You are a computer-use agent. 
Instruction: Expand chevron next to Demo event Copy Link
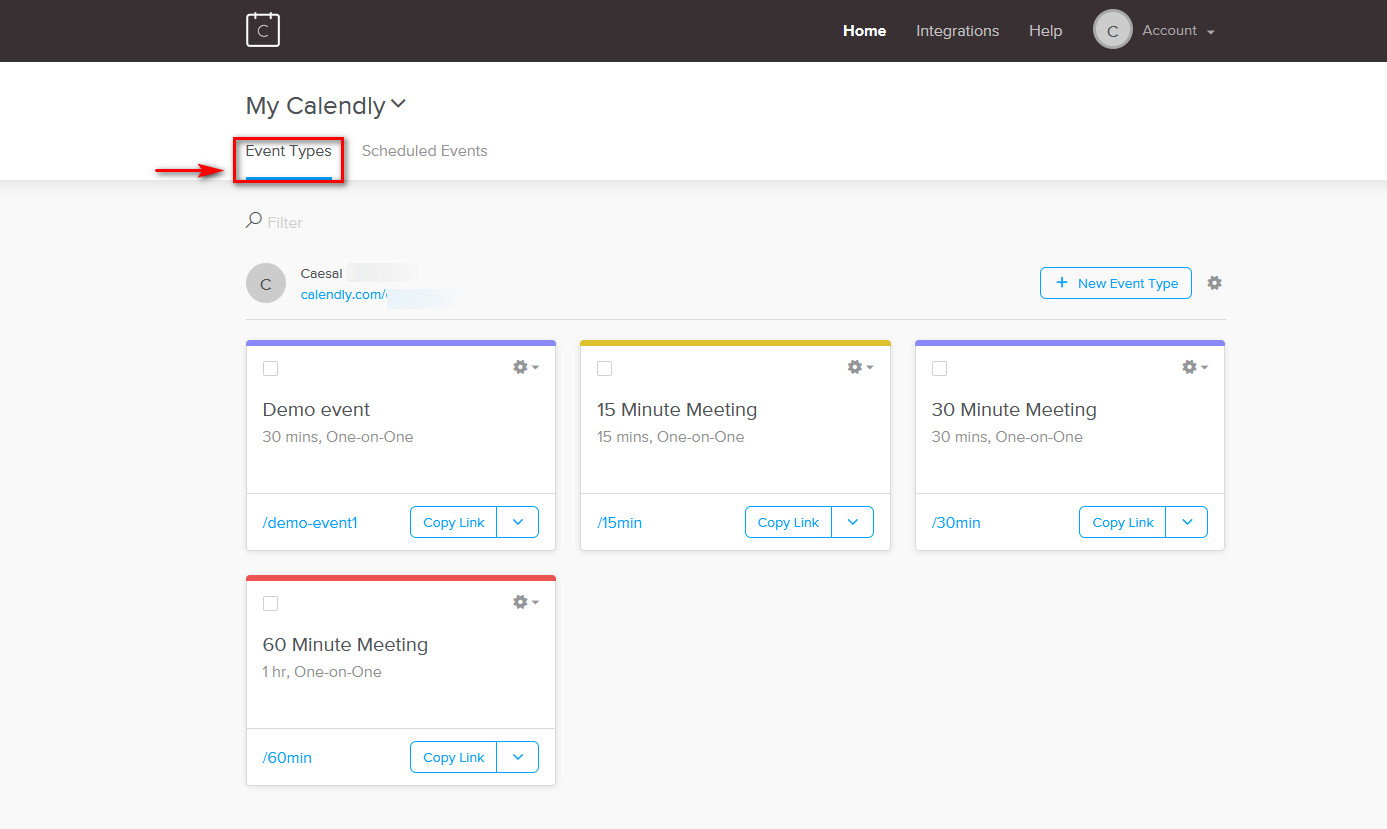[x=518, y=522]
